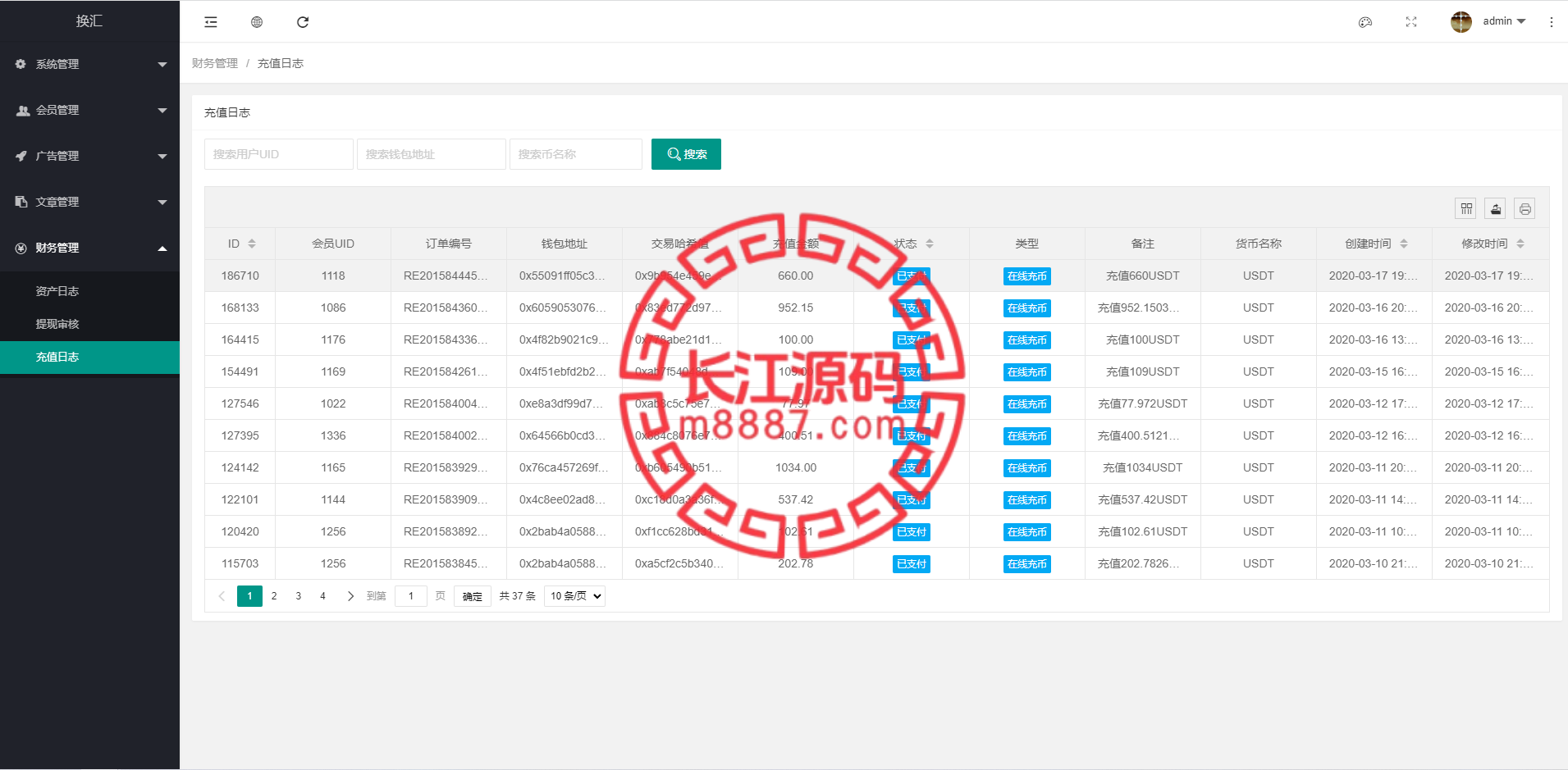This screenshot has width=1568, height=770.
Task: Open the vertical dots more menu
Action: click(1552, 22)
